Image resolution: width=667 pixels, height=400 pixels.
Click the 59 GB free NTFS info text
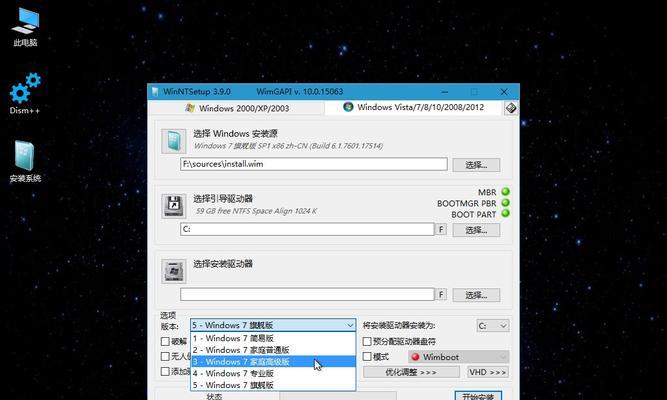click(257, 211)
